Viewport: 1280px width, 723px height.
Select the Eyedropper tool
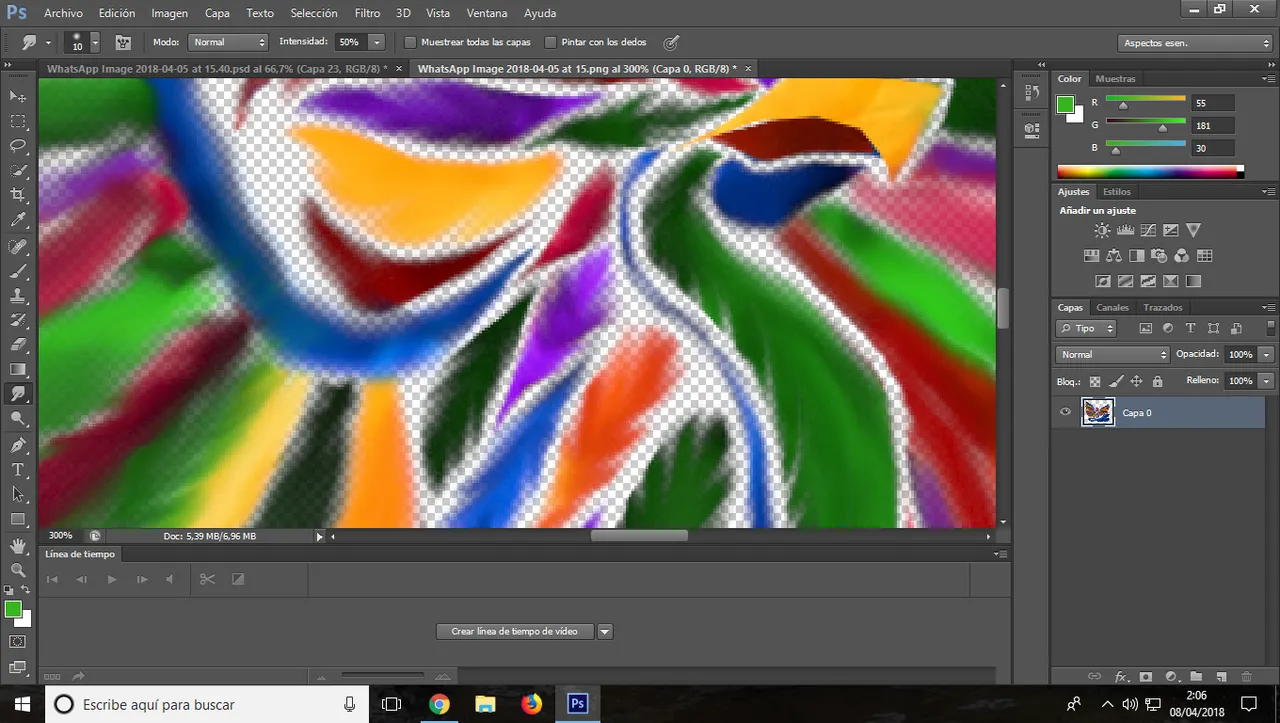coord(18,220)
